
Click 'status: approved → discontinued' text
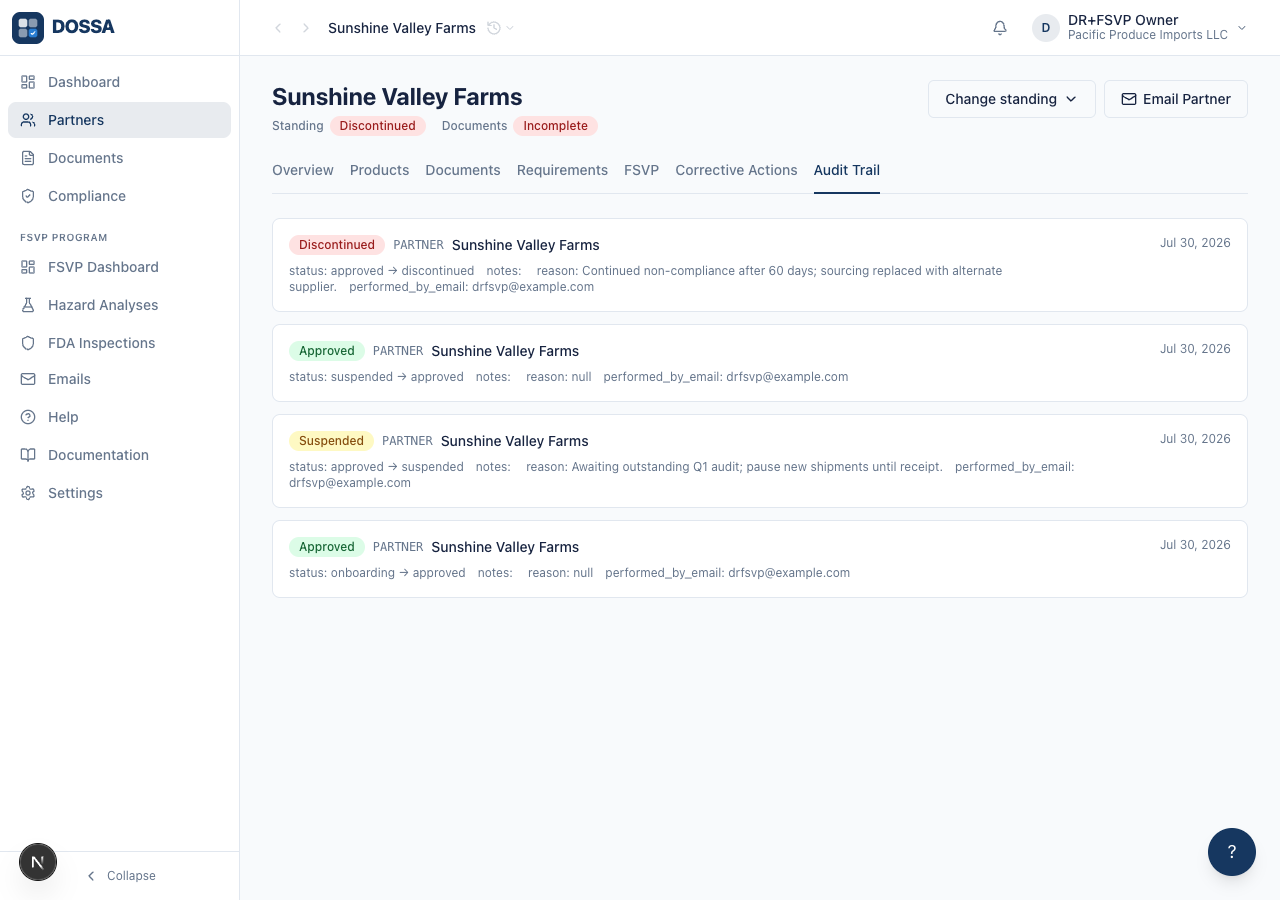click(382, 271)
